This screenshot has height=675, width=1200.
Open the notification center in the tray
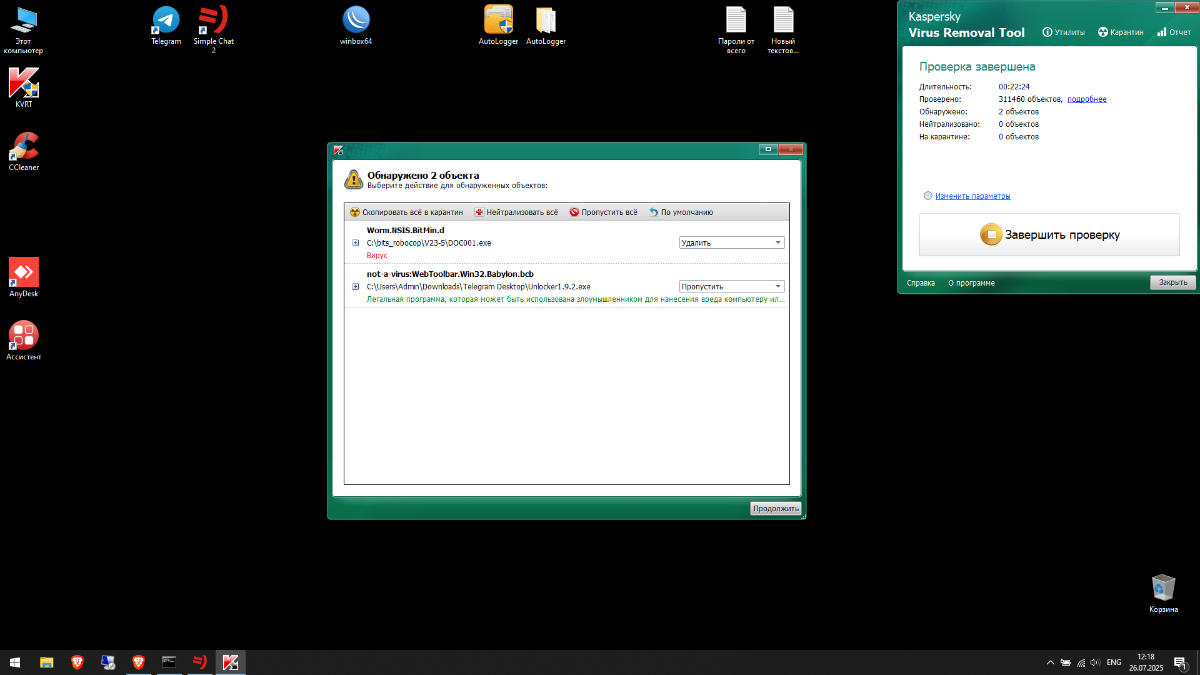pos(1180,662)
